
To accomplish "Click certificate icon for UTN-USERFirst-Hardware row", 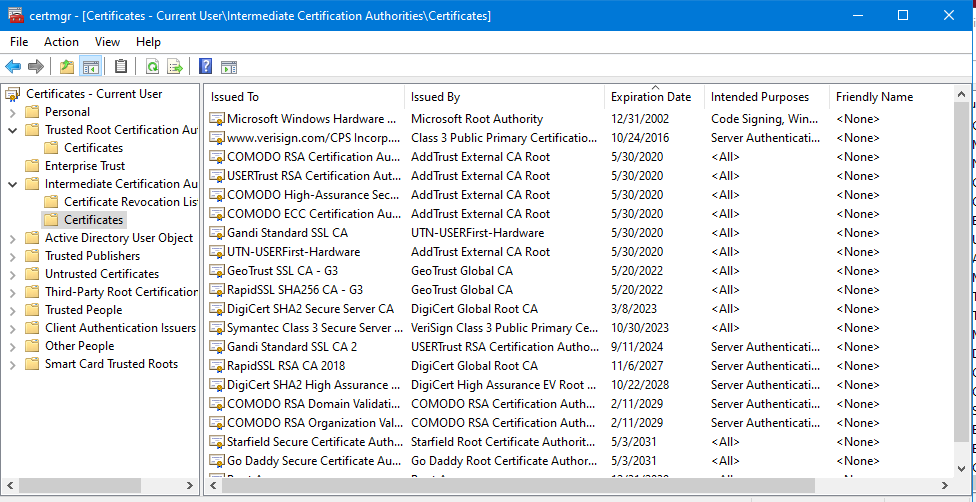I will pos(217,252).
